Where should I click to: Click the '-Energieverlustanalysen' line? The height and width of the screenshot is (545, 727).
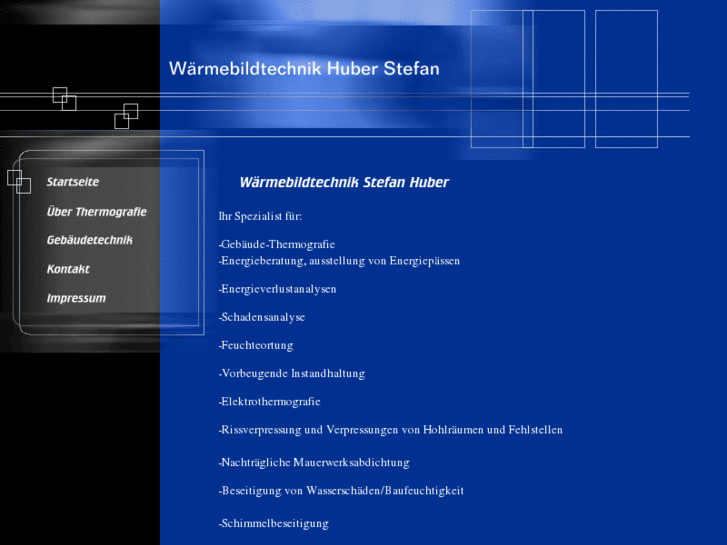tap(278, 289)
